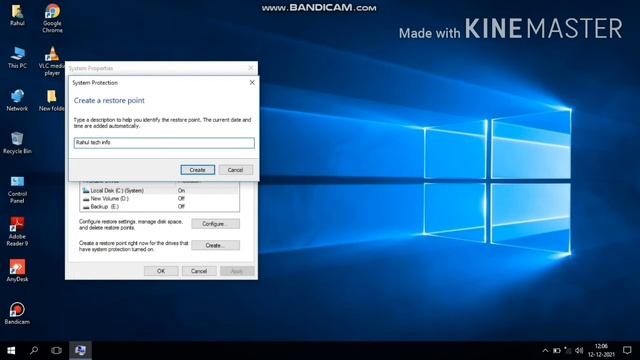This screenshot has width=640, height=360.
Task: Select Adobe Reader 9 desktop icon
Action: click(x=17, y=231)
